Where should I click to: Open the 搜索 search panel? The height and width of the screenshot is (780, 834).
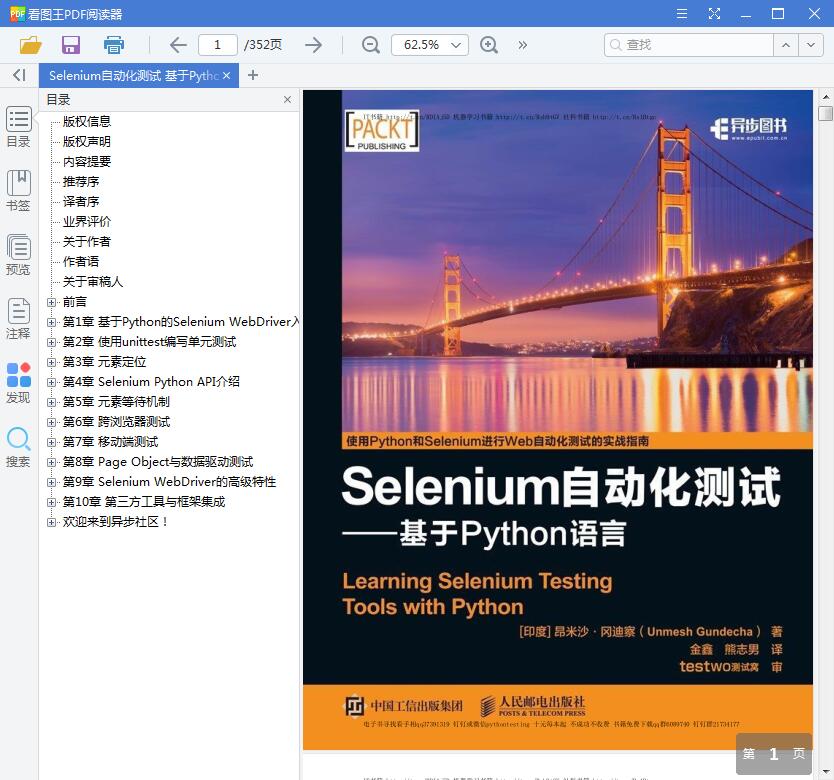click(x=19, y=447)
